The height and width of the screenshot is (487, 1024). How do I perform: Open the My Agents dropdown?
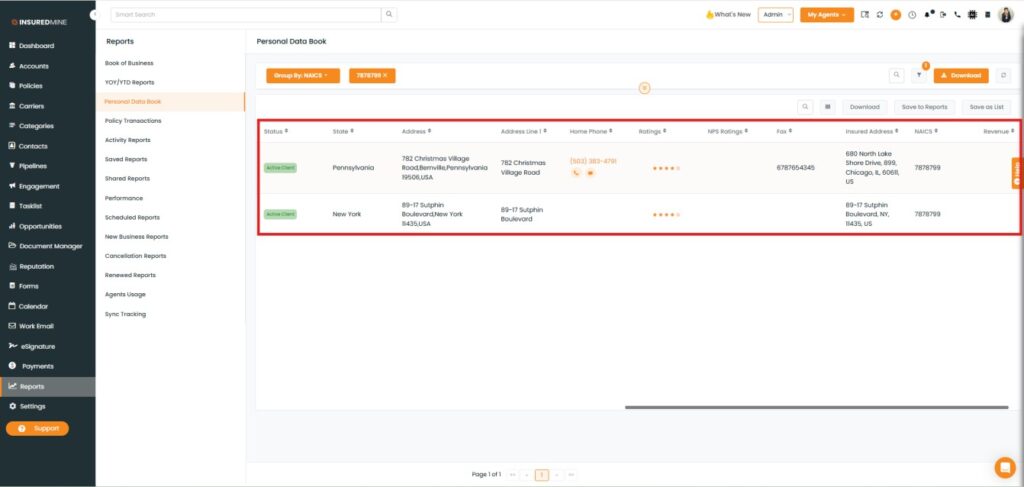tap(826, 15)
